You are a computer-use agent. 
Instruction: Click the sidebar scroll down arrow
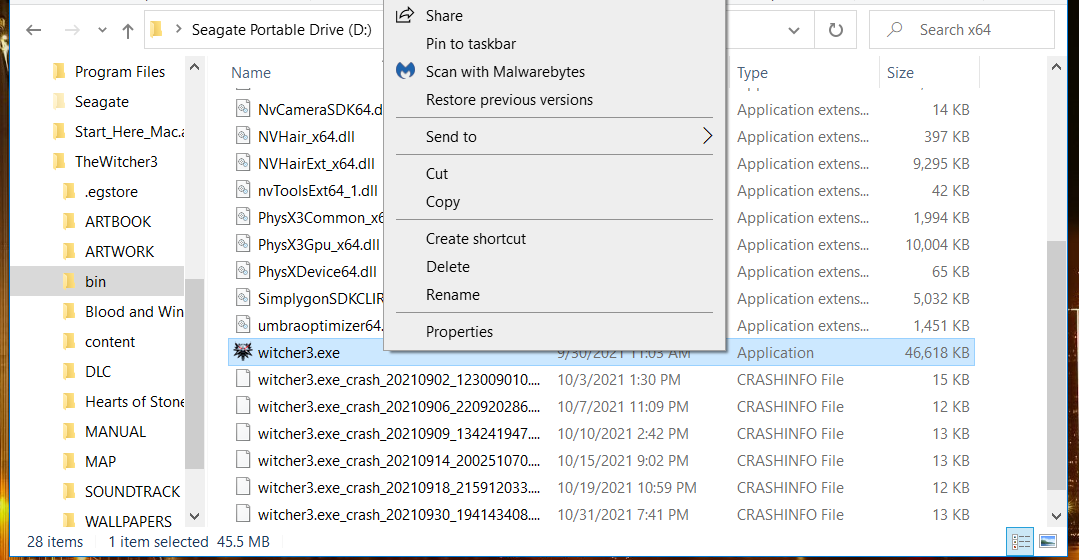[x=194, y=516]
